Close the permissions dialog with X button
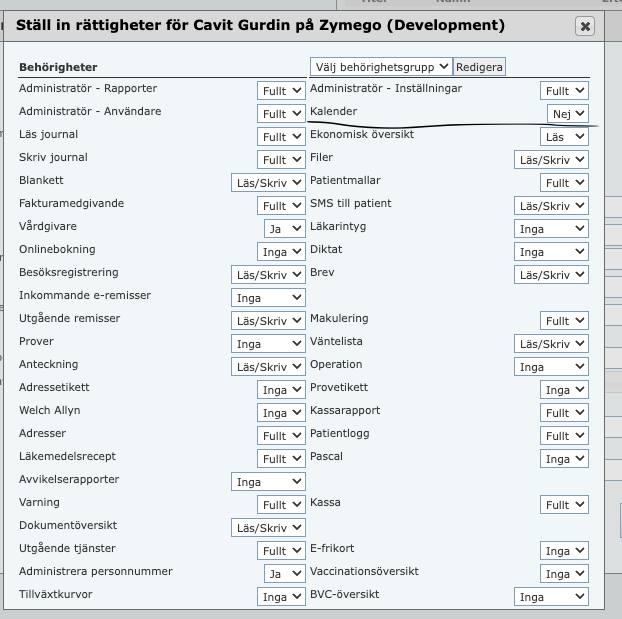Screen dimensions: 622x619 coord(585,27)
